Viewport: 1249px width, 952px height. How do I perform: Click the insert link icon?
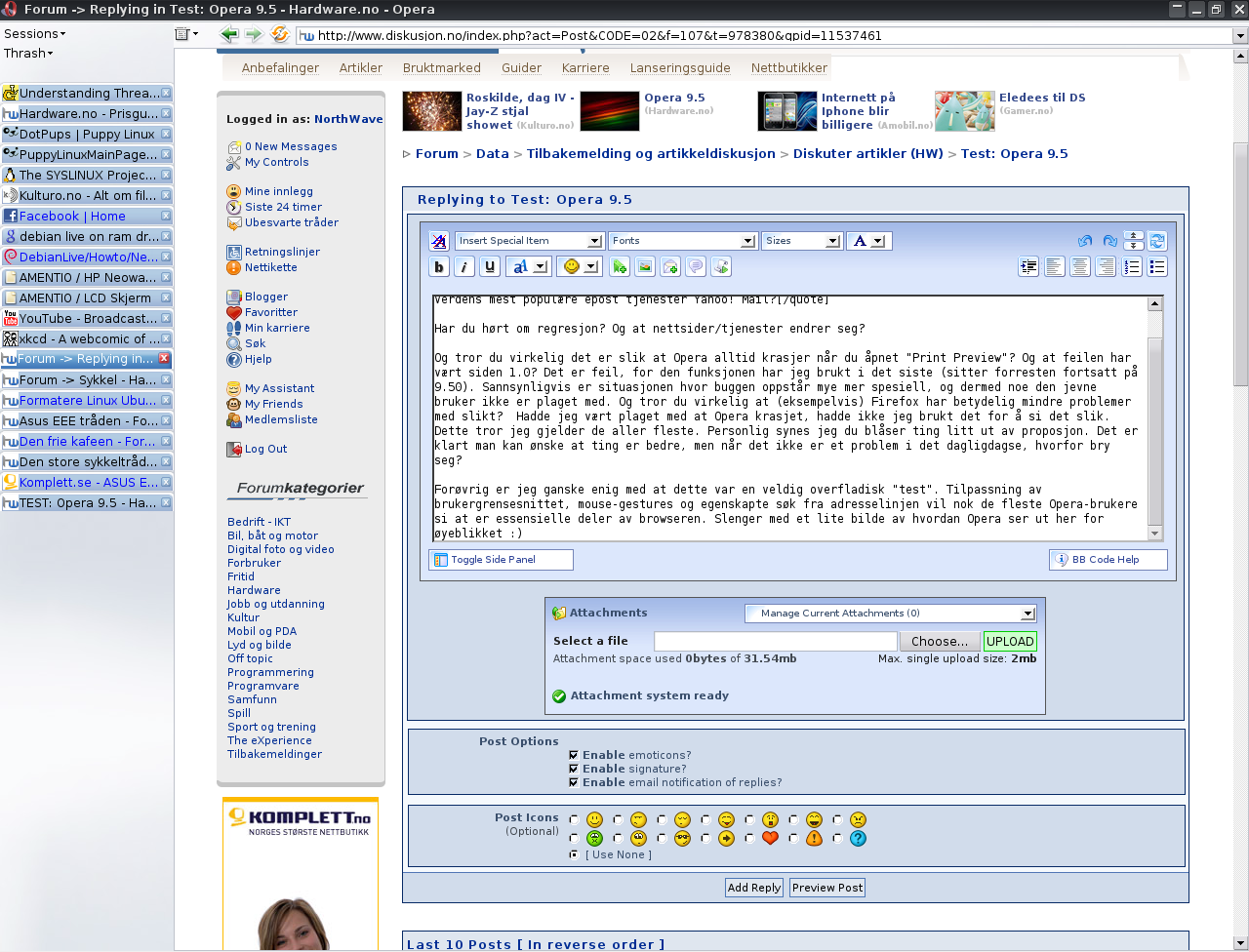620,266
